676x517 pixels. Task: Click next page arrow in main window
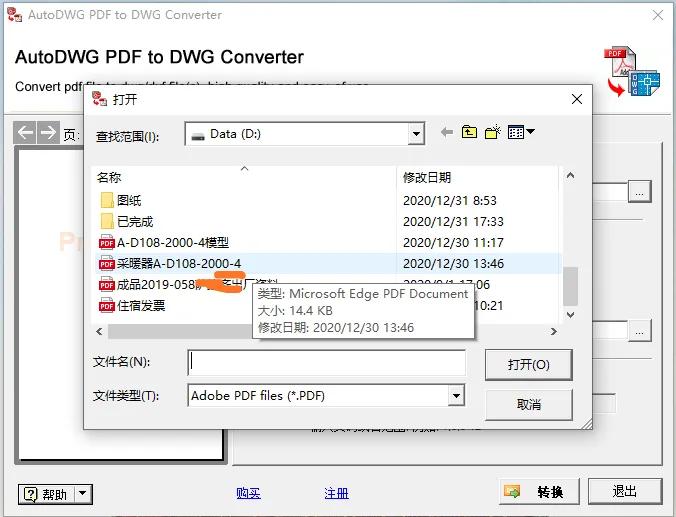[48, 132]
